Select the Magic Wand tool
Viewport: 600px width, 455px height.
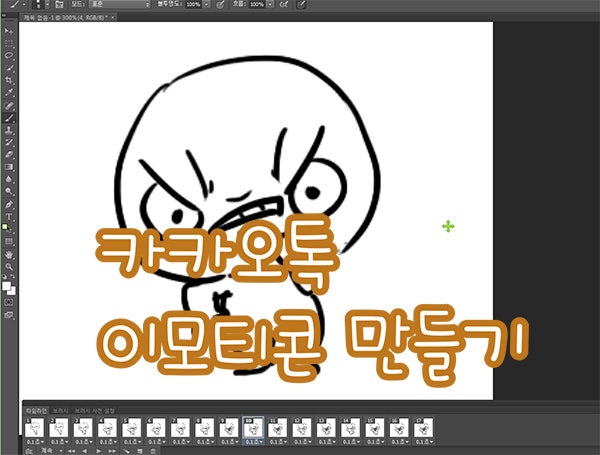click(8, 68)
